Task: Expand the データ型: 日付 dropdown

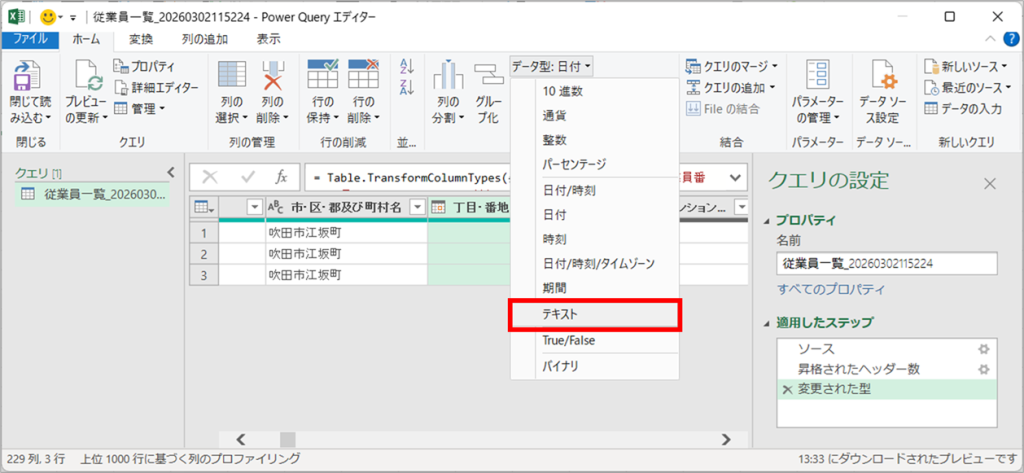Action: pos(552,66)
